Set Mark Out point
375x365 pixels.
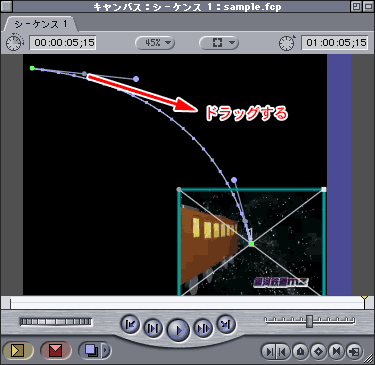(x=283, y=351)
